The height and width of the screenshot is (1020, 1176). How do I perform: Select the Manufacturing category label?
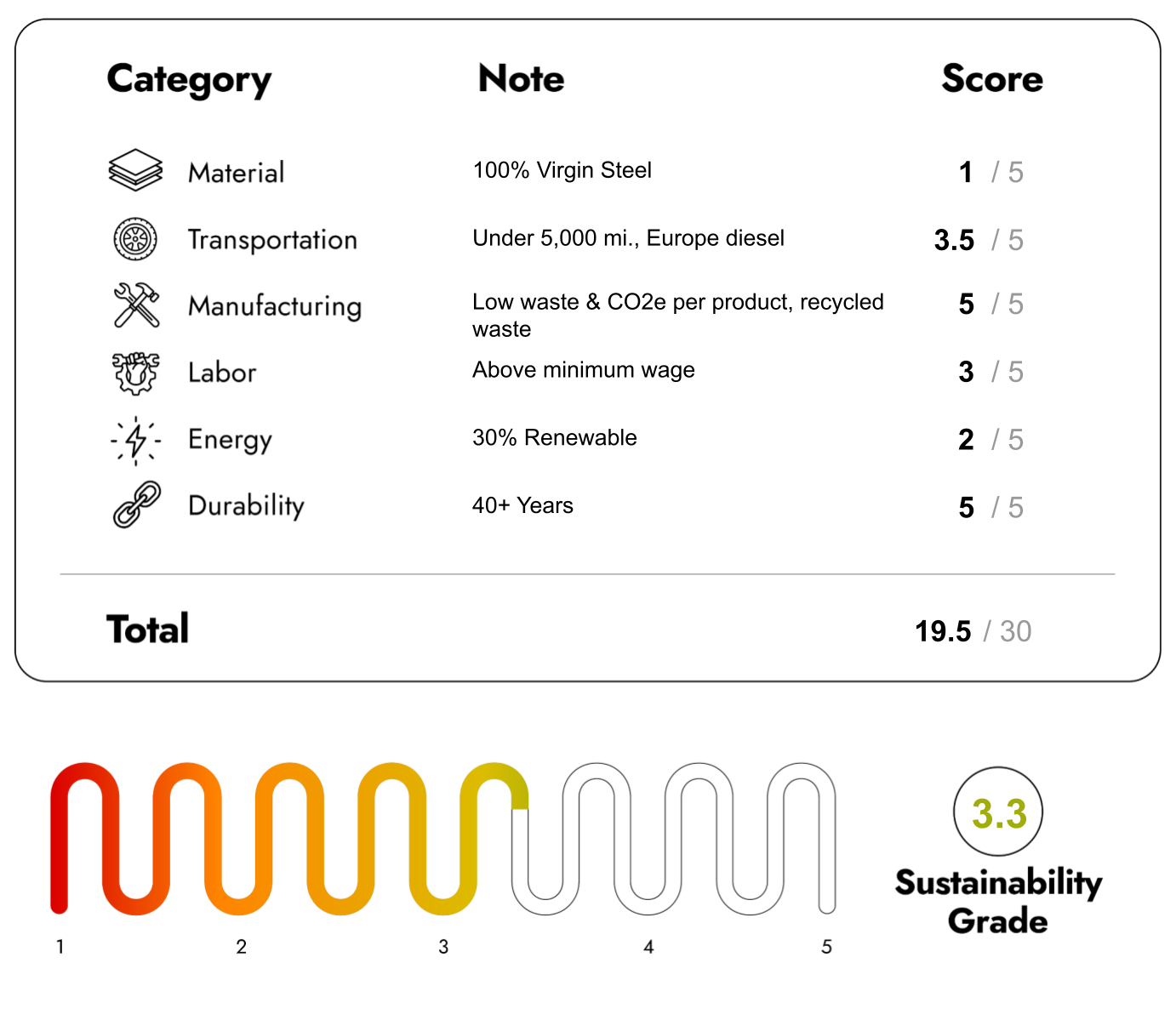(275, 306)
